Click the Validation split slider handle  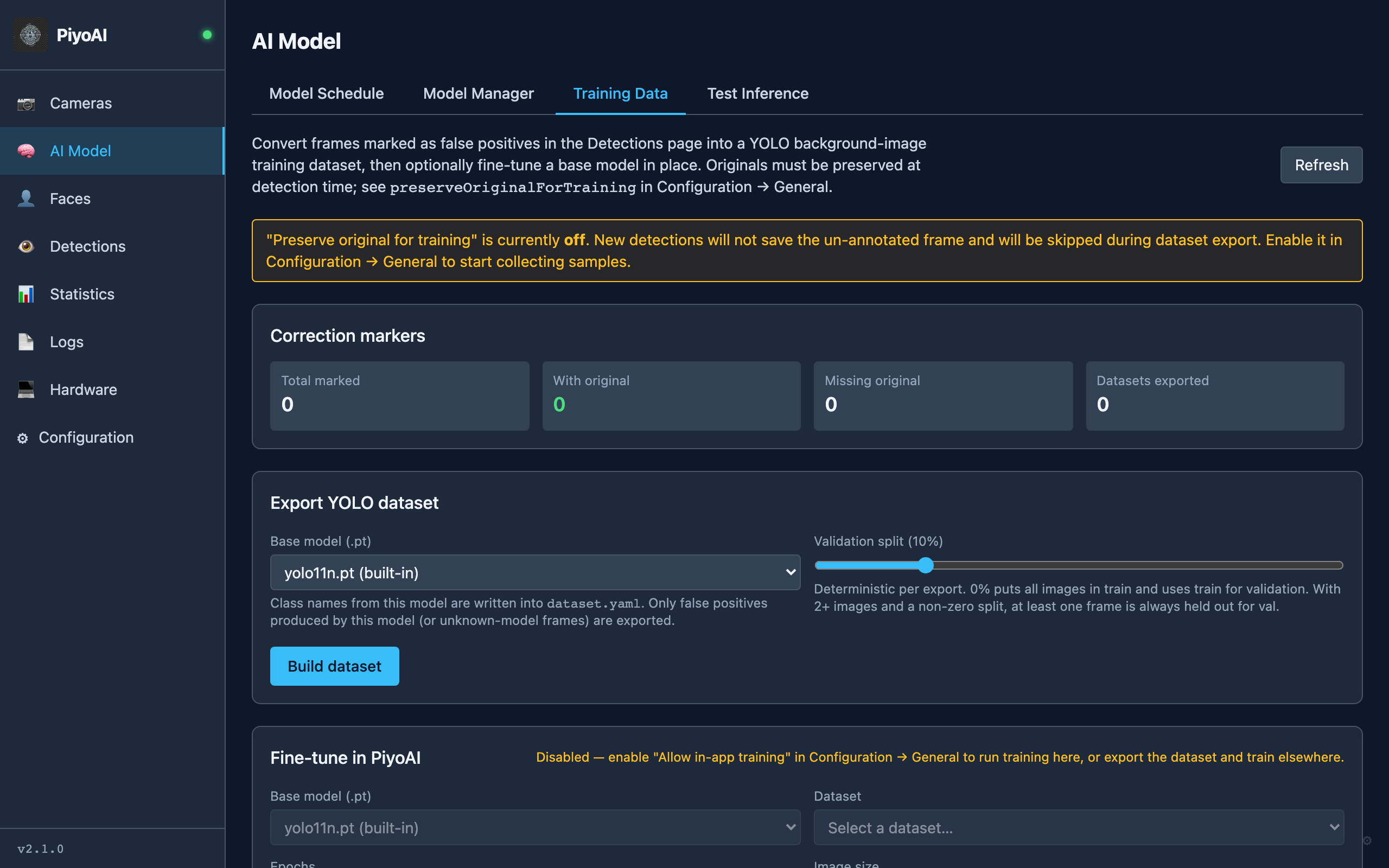tap(925, 565)
